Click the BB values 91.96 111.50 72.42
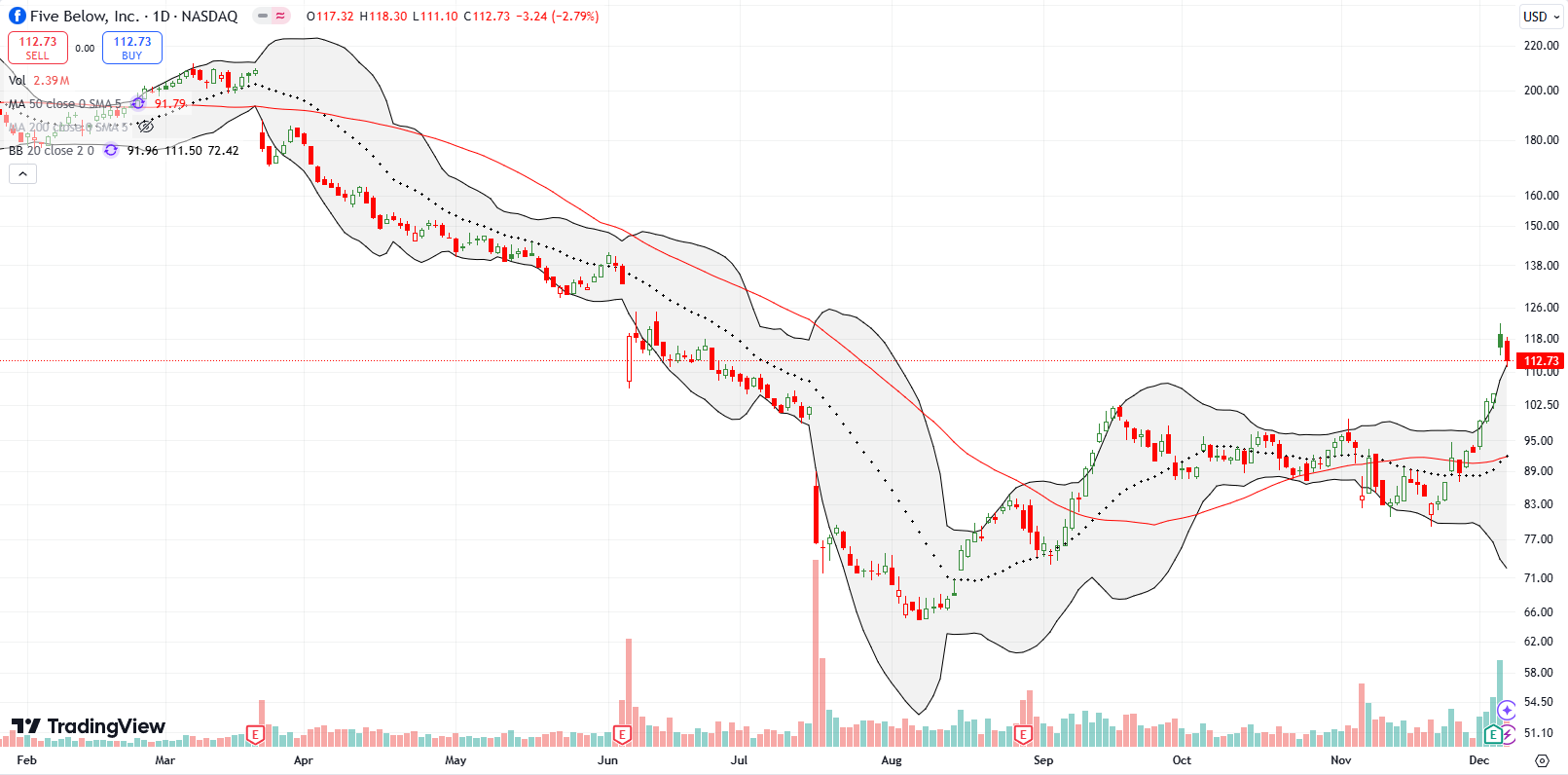The width and height of the screenshot is (1568, 775). pos(183,150)
